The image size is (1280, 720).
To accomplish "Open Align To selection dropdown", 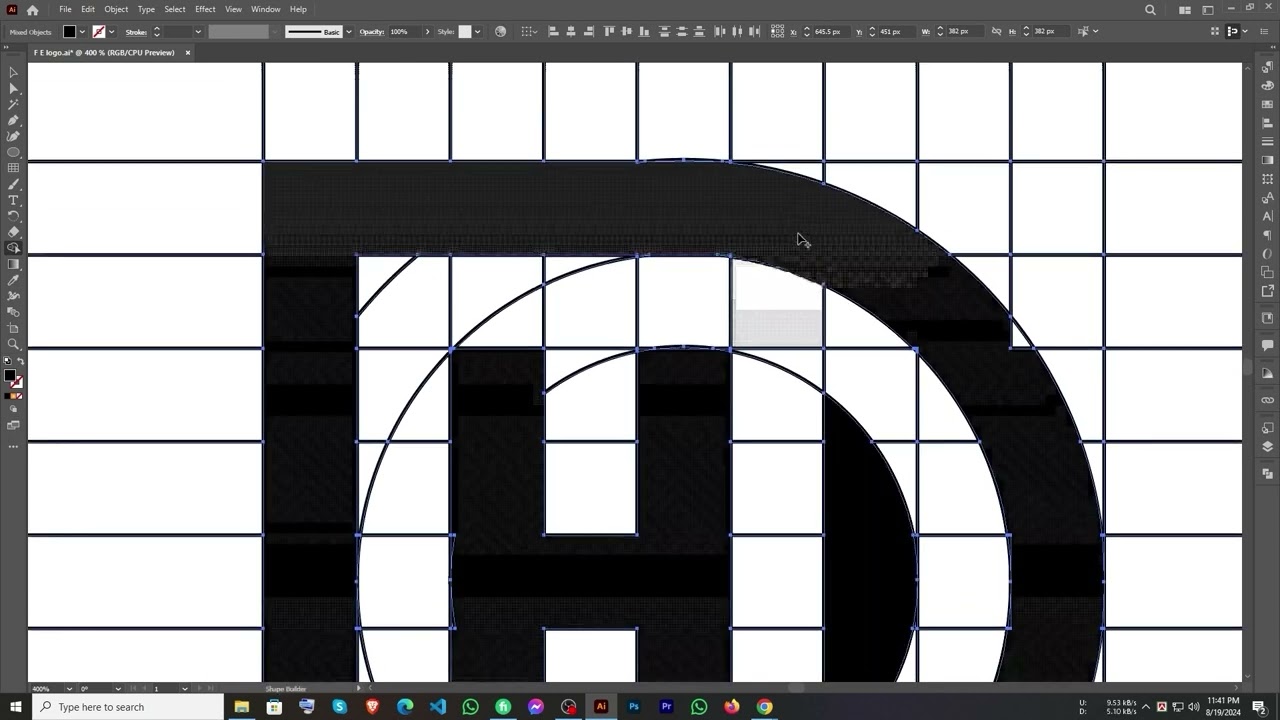I will (x=530, y=31).
